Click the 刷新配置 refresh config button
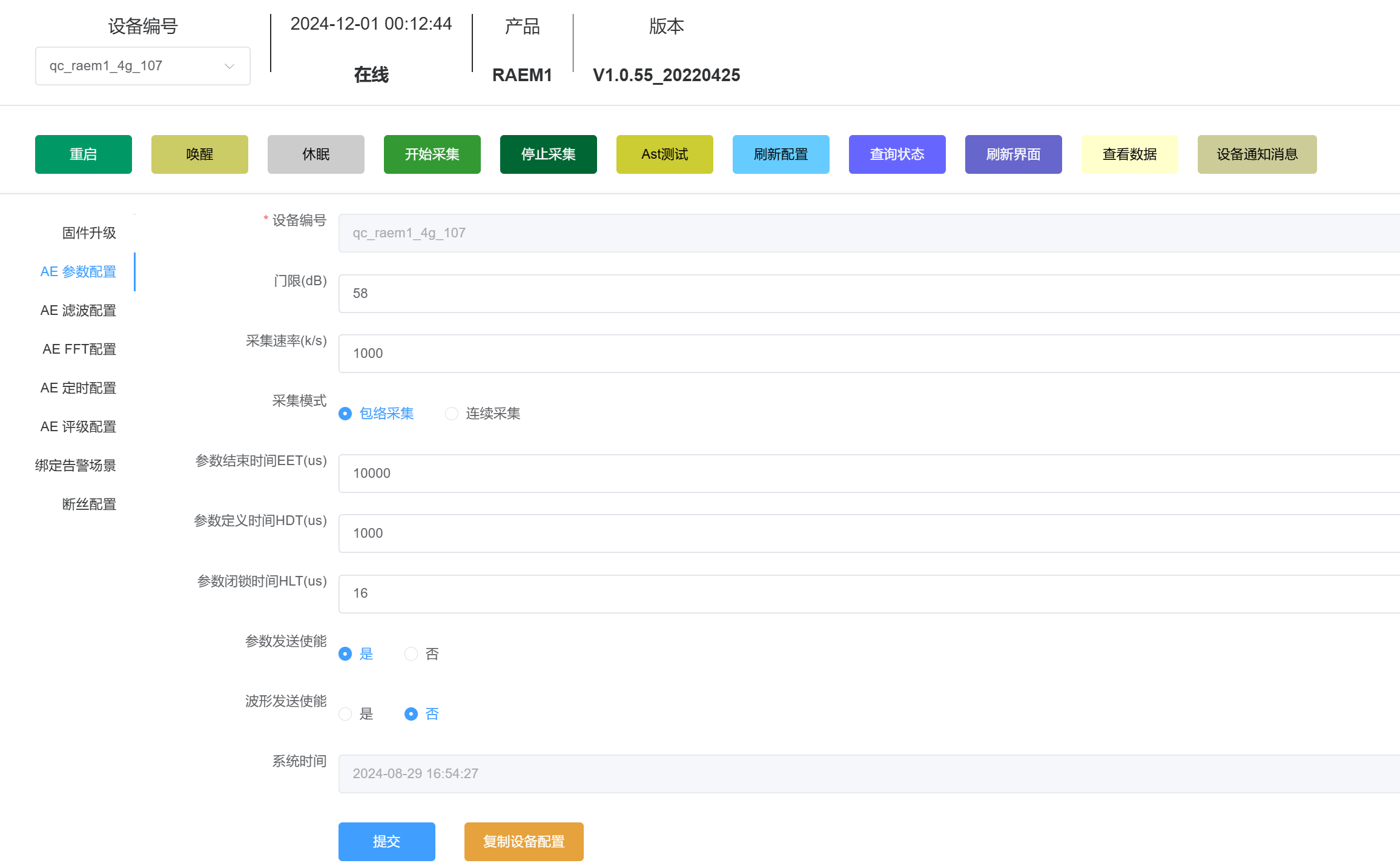Image resolution: width=1400 pixels, height=866 pixels. point(781,154)
